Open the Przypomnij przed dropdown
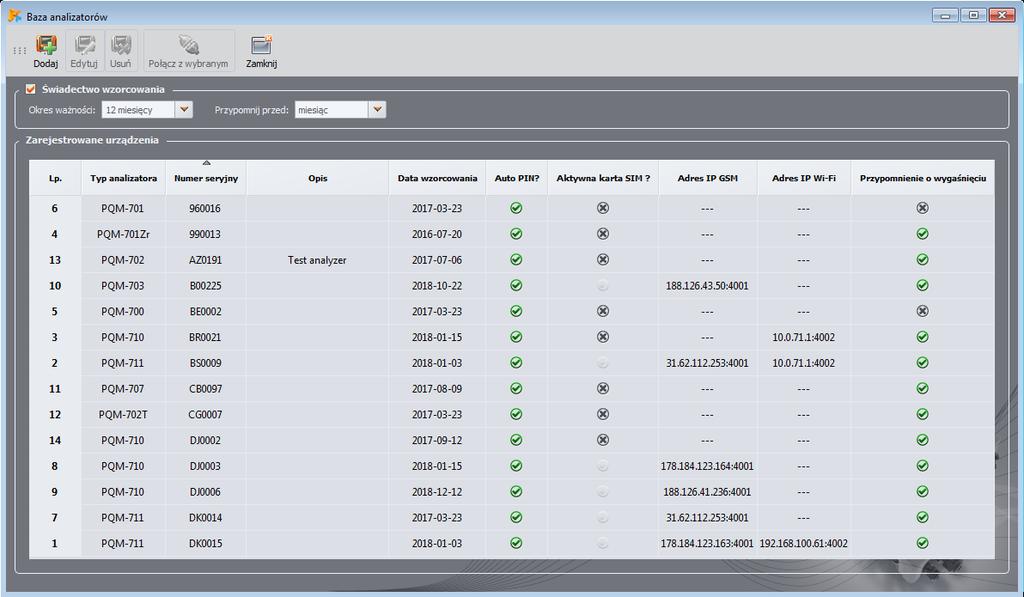 click(x=377, y=110)
